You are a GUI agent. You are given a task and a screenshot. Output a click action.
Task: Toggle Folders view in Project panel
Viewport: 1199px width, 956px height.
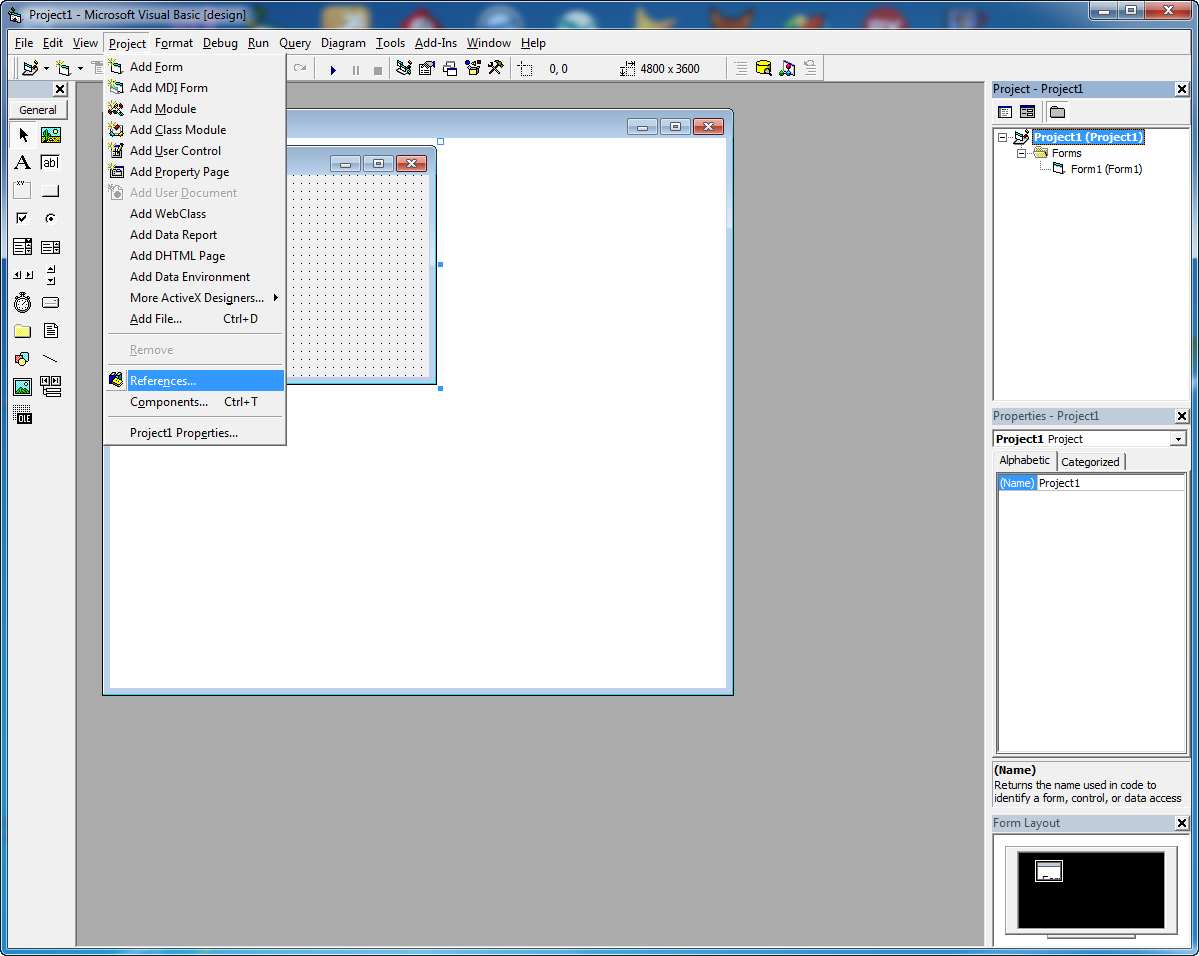[x=1058, y=112]
